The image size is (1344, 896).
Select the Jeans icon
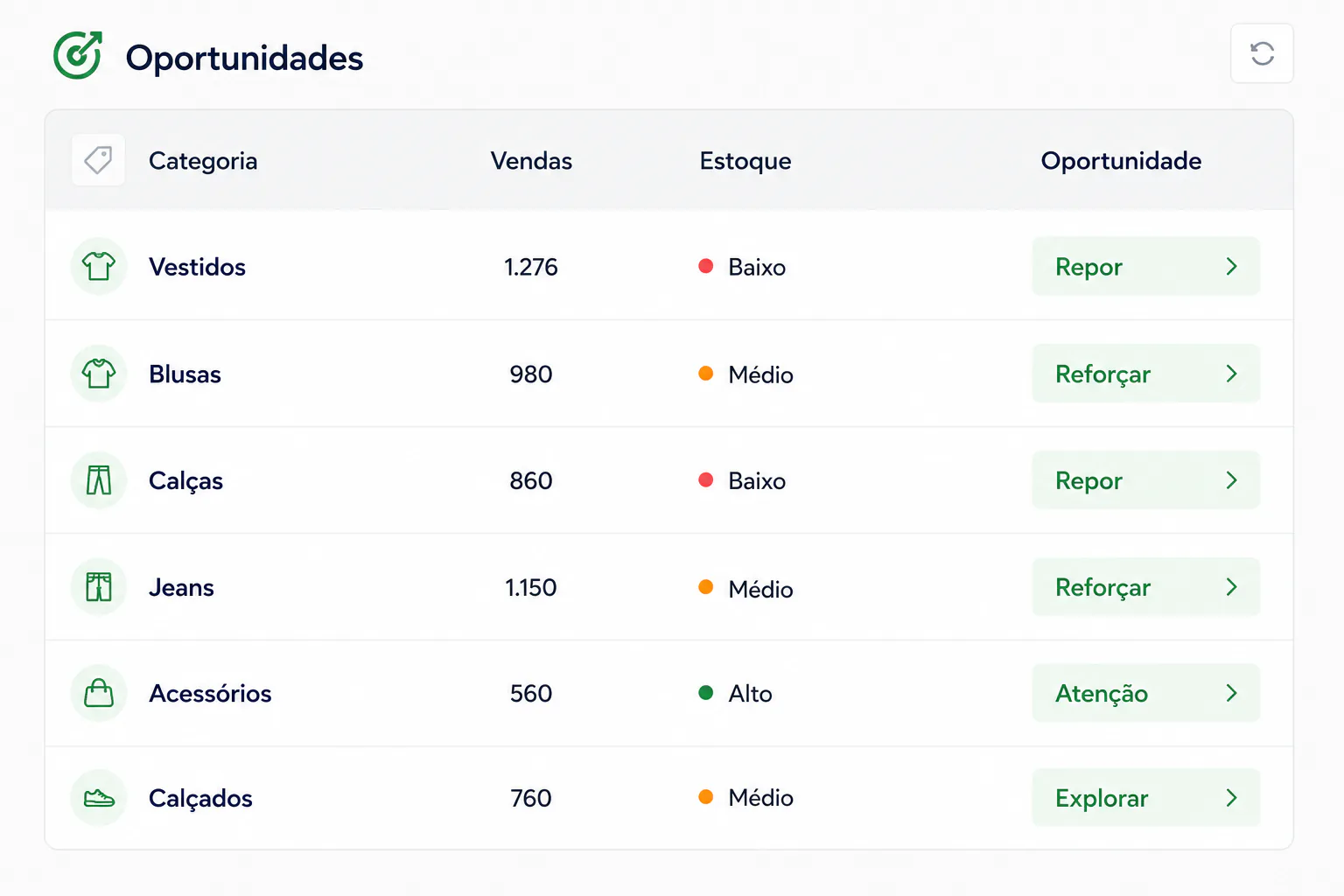[x=99, y=587]
